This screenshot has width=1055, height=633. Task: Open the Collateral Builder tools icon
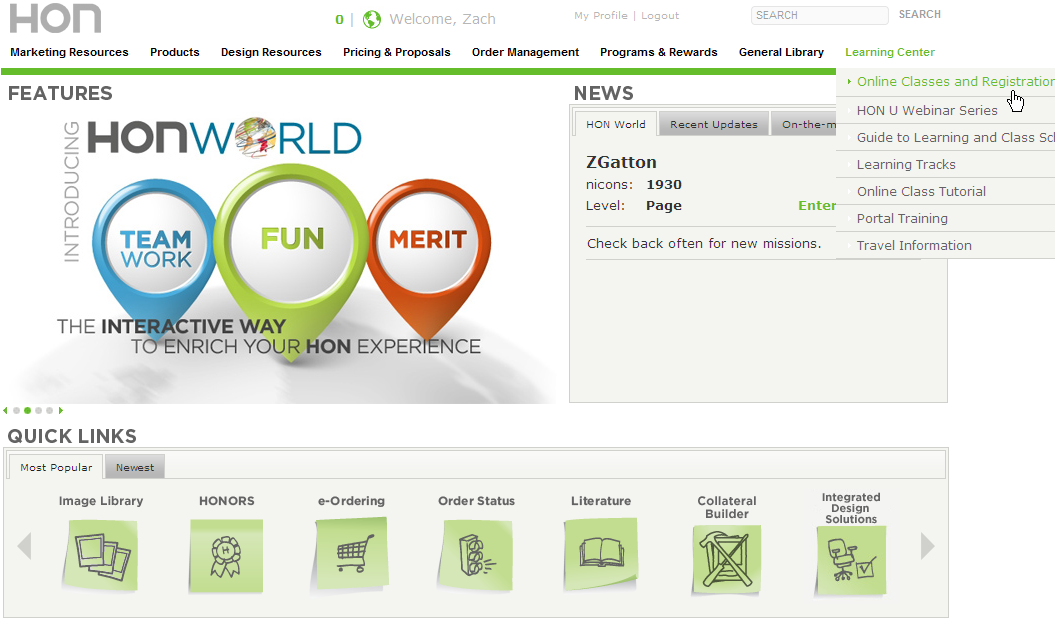(727, 560)
